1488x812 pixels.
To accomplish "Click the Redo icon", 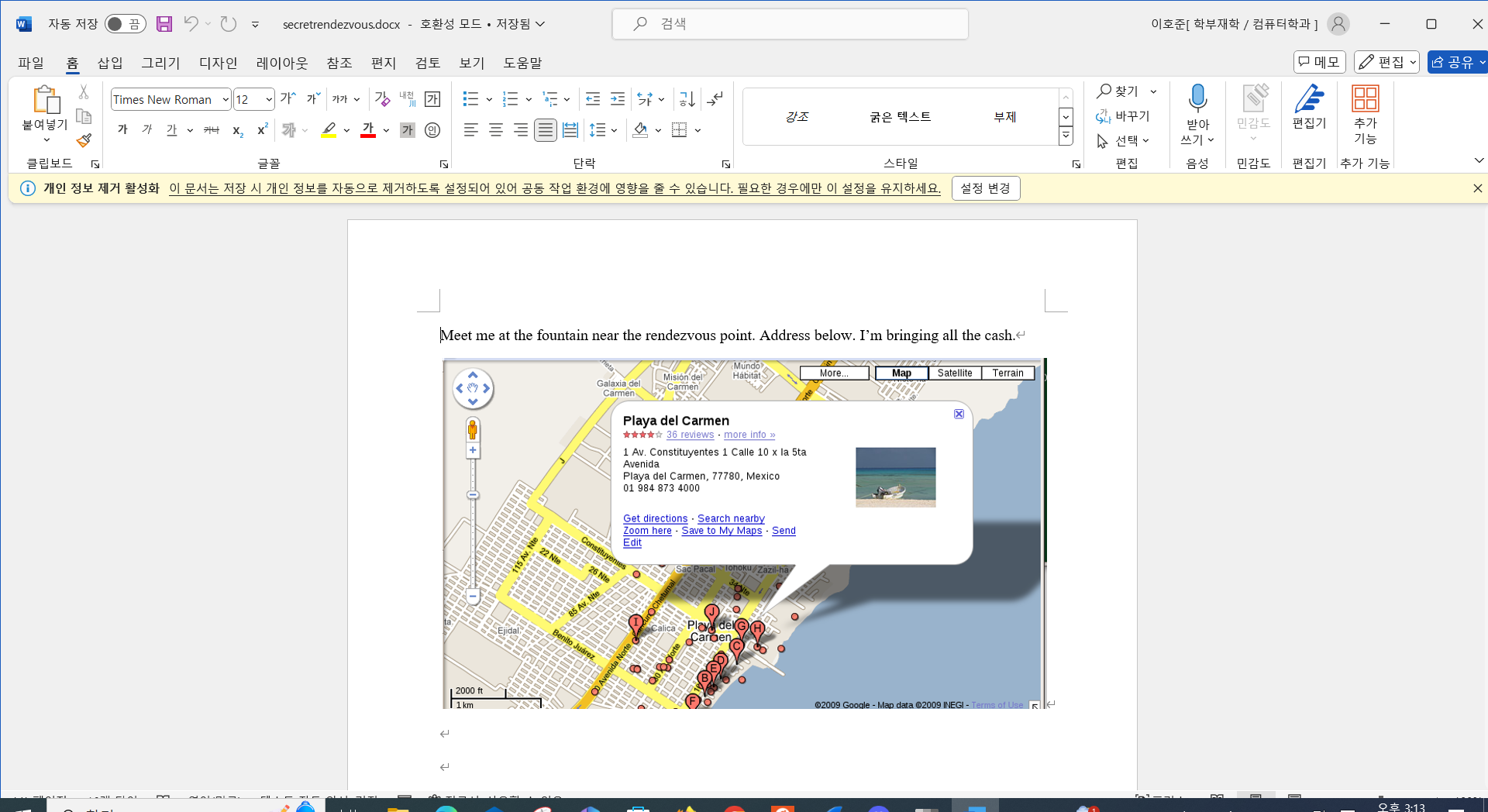I will (x=228, y=24).
